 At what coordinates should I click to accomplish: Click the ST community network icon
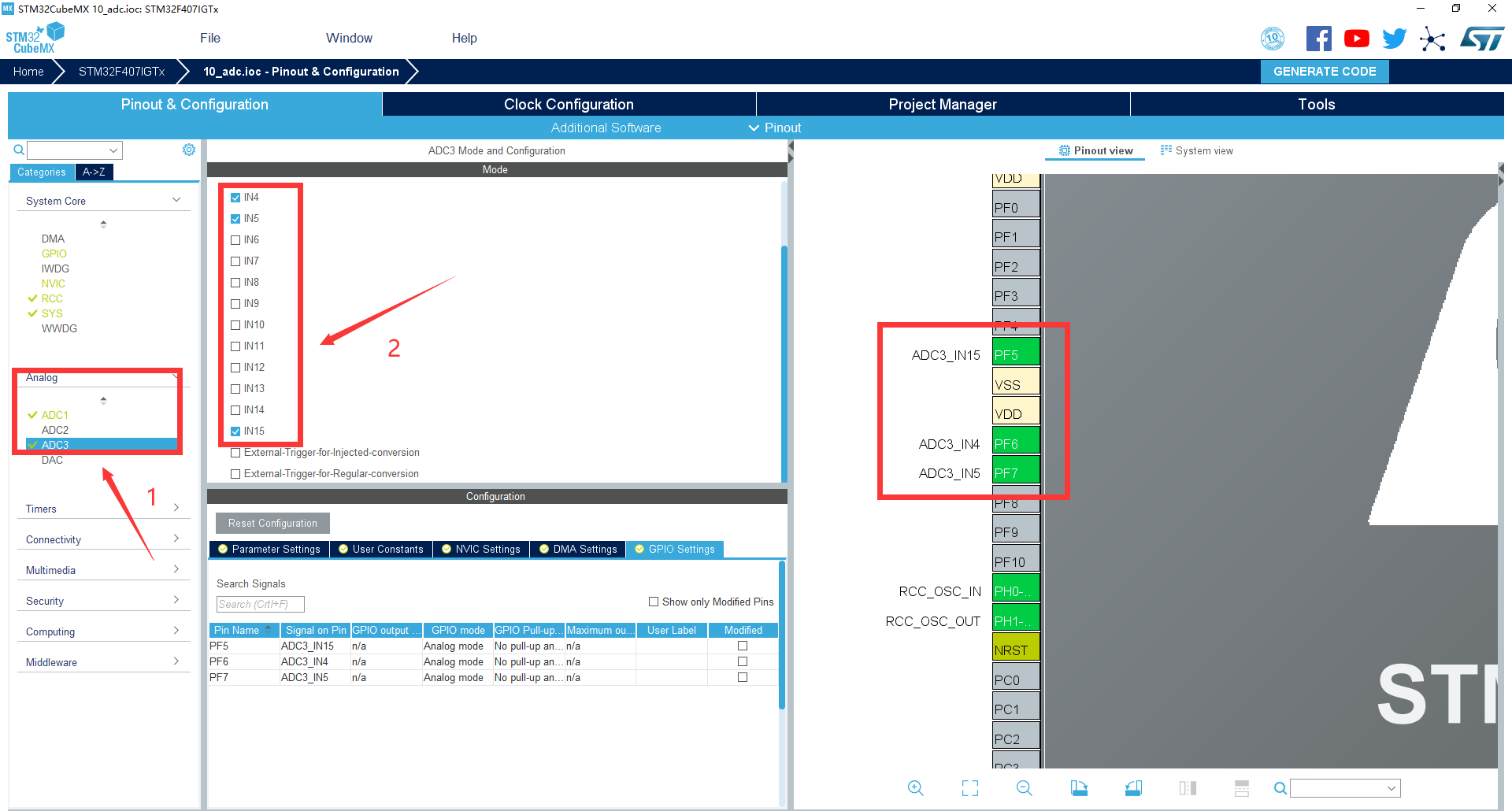click(1432, 39)
